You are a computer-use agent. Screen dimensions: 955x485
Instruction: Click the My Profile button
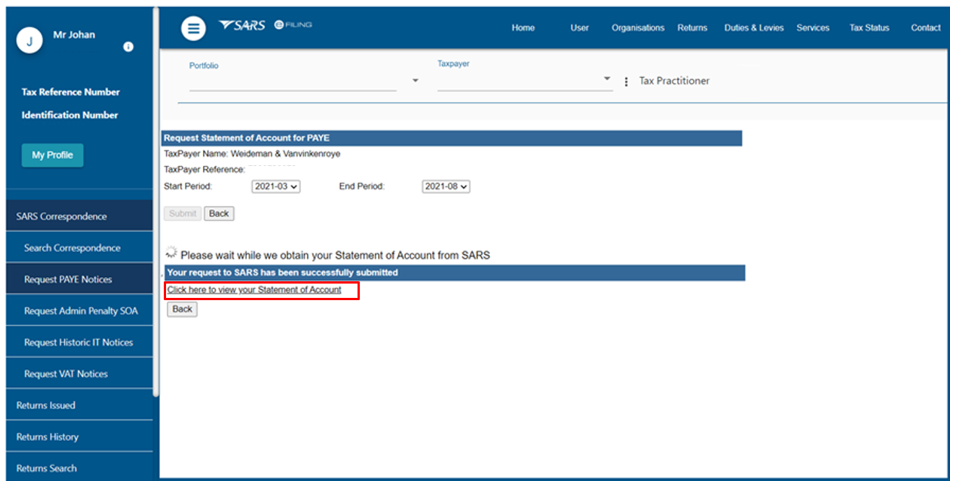click(52, 155)
